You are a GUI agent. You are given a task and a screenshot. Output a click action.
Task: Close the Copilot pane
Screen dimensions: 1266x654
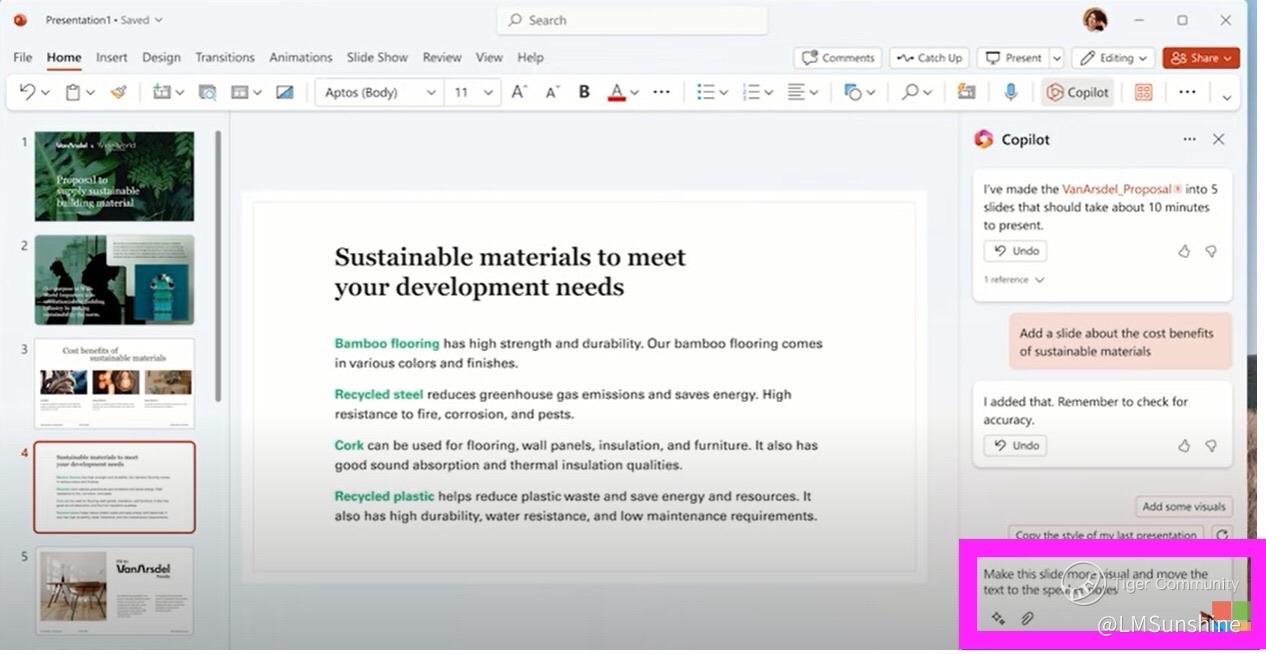click(x=1218, y=139)
